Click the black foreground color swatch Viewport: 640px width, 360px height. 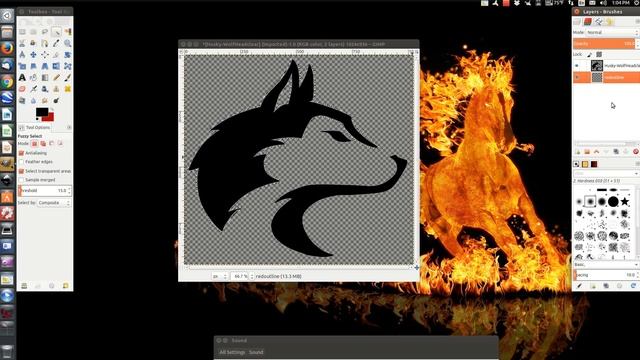click(x=42, y=112)
